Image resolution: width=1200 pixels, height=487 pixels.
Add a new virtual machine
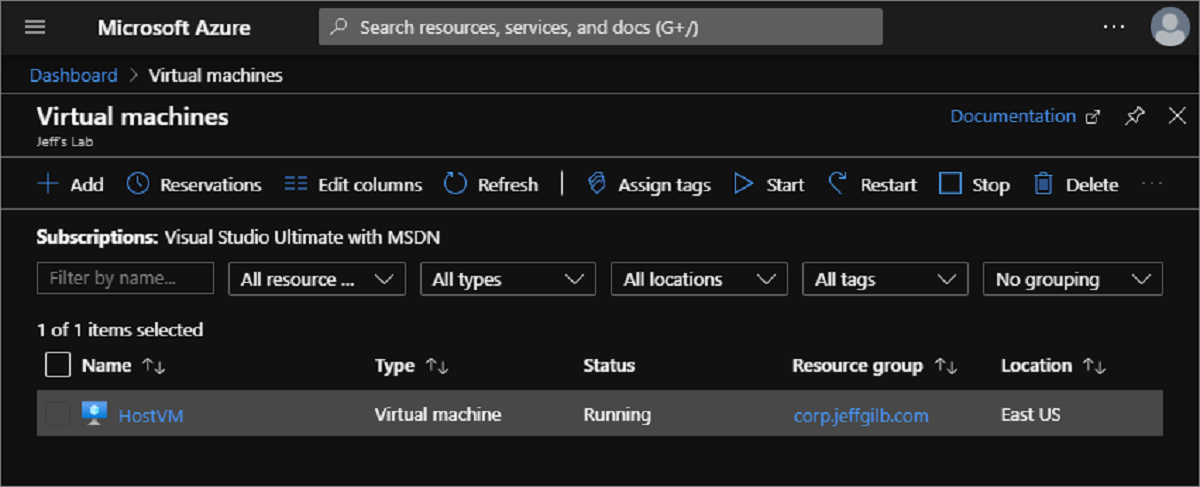point(70,185)
